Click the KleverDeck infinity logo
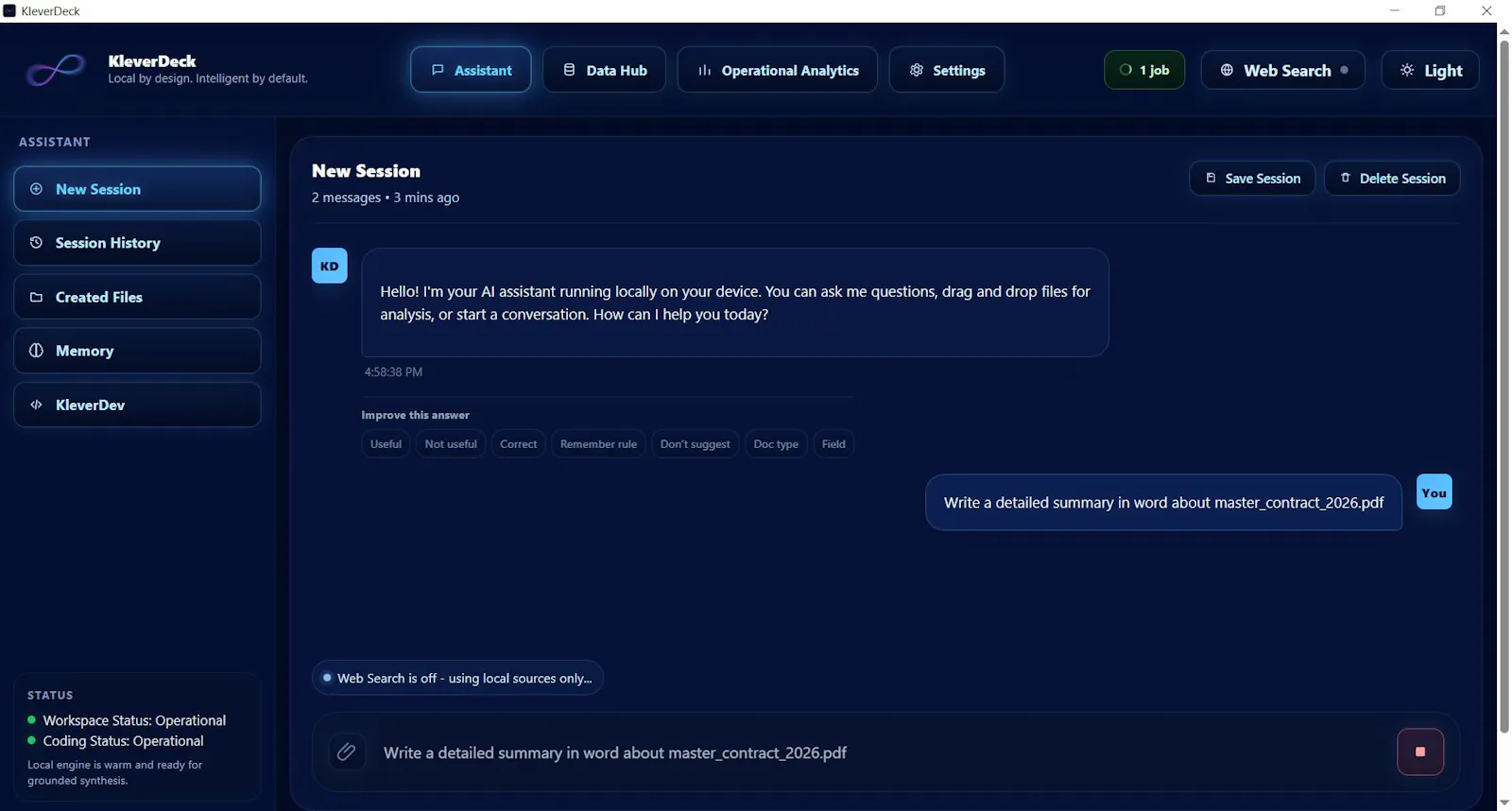This screenshot has width=1512, height=811. point(56,70)
